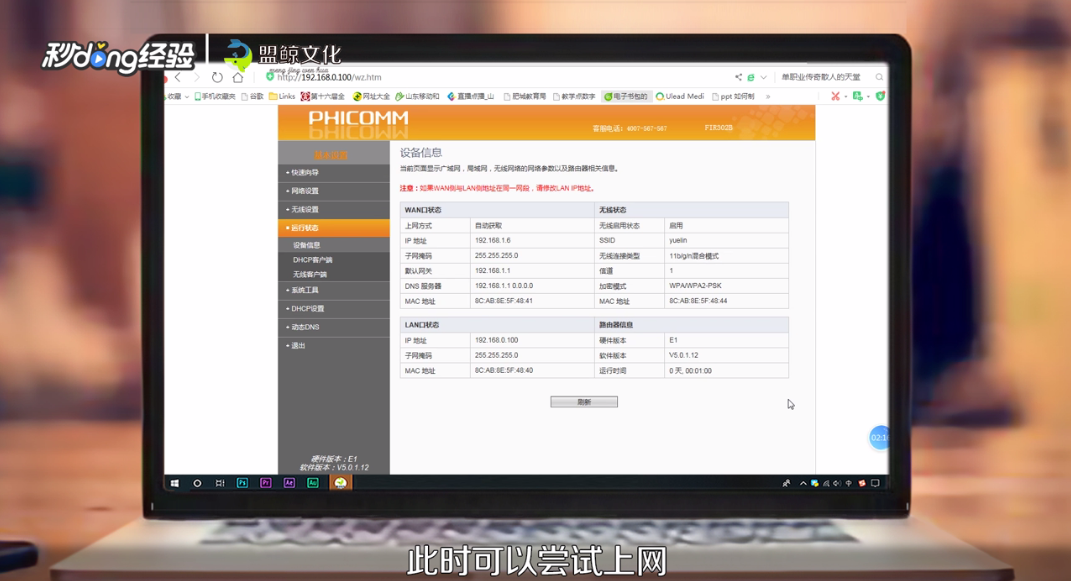Open the 直播点播_山 bookmark

471,97
